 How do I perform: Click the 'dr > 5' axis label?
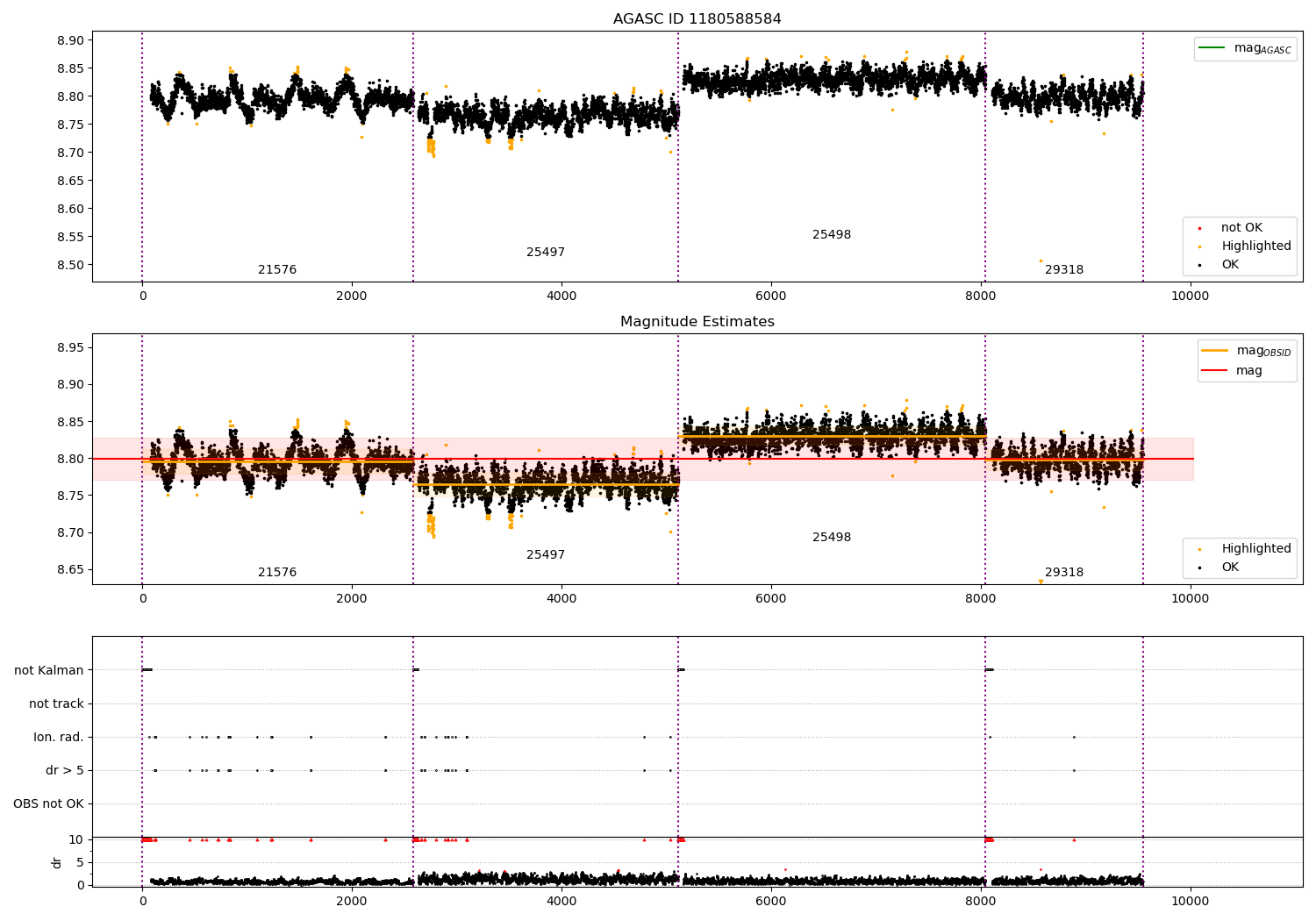tap(65, 770)
